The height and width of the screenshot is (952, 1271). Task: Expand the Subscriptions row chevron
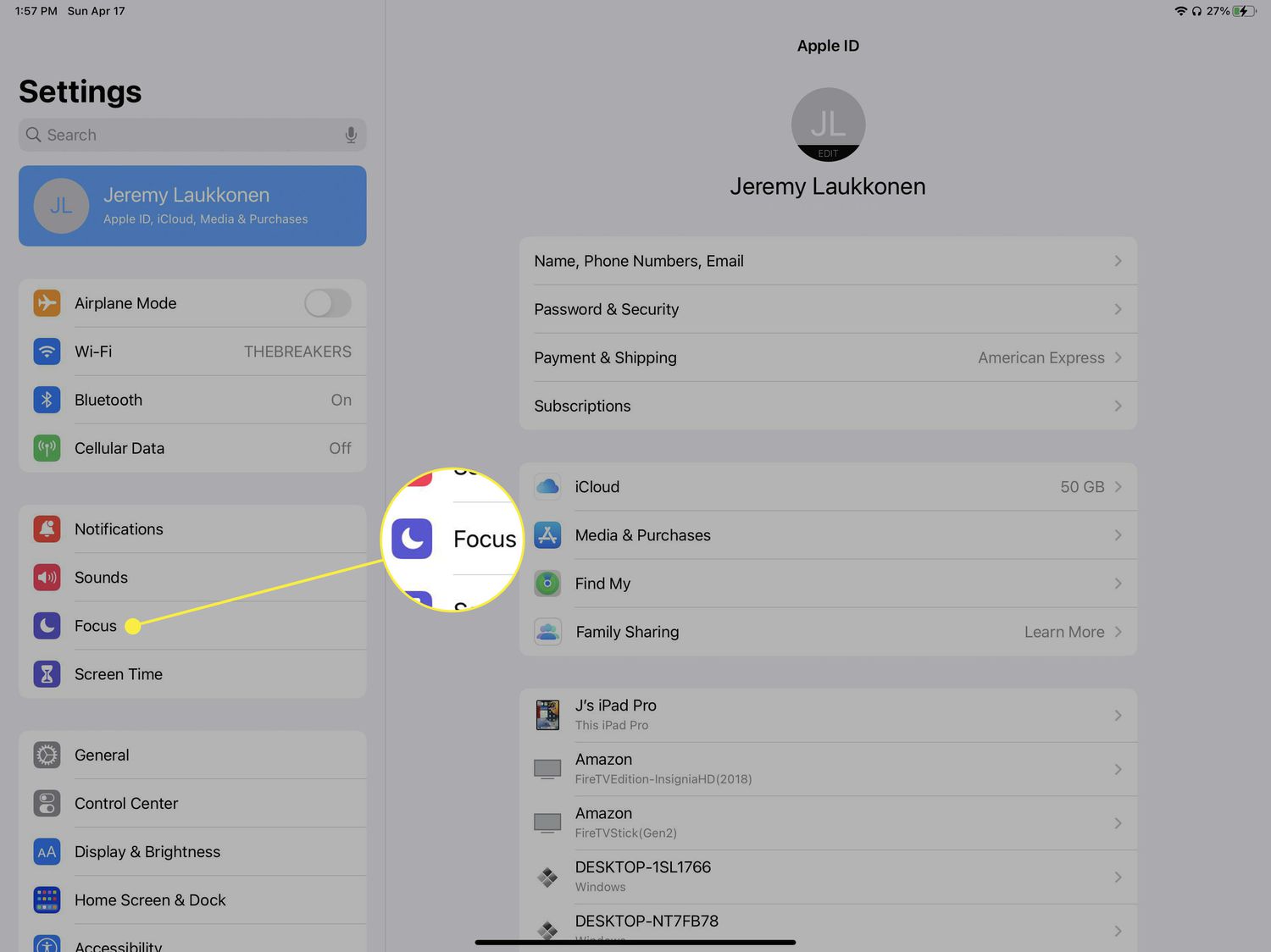tap(1118, 407)
